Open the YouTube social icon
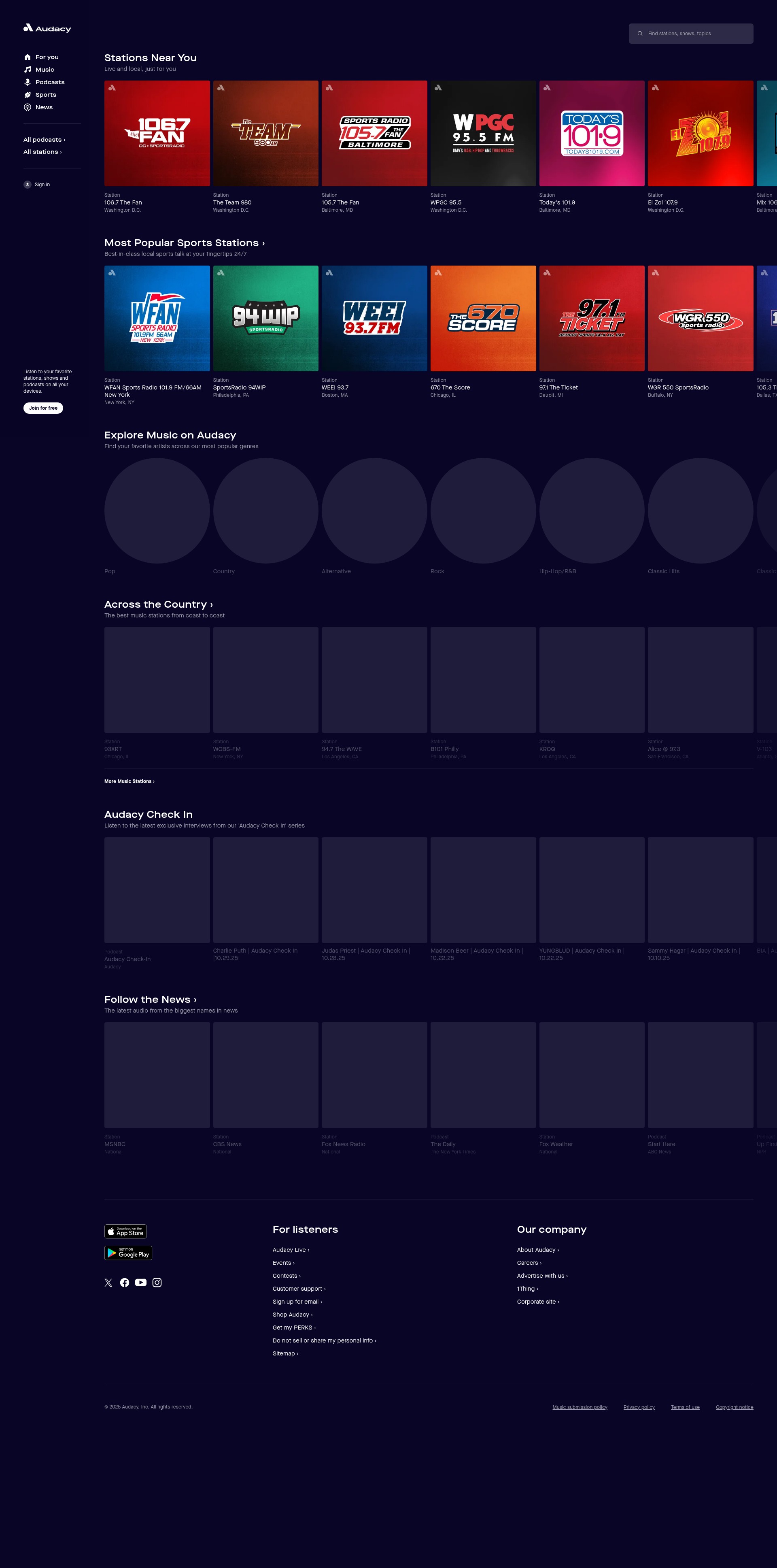 pos(140,1283)
